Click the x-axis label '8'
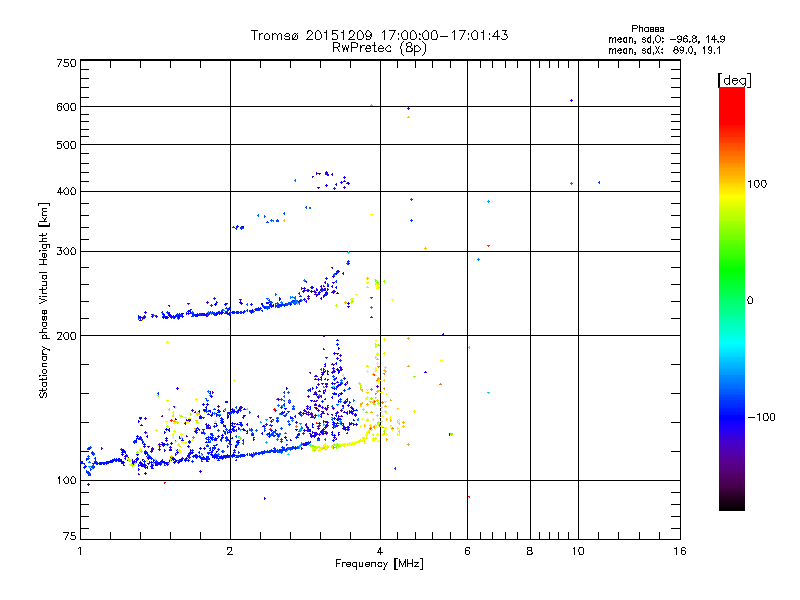 point(530,551)
